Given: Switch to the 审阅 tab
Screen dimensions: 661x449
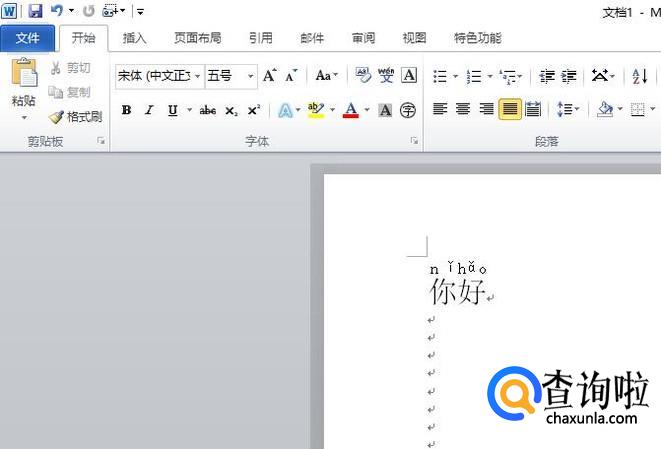Looking at the screenshot, I should (363, 38).
